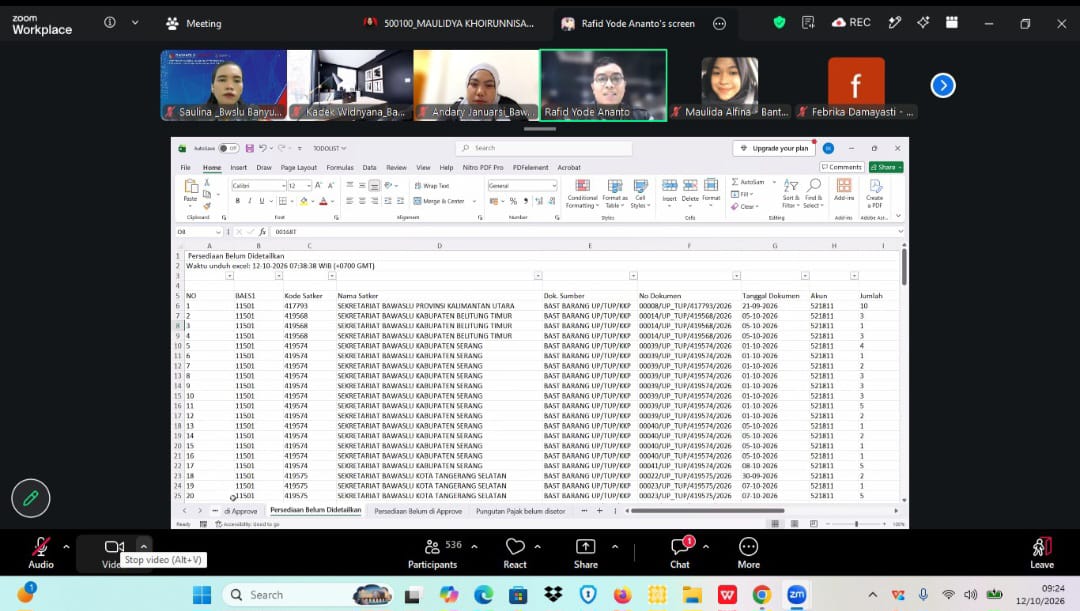Open the font size 12 dropdown
The image size is (1080, 611).
309,186
